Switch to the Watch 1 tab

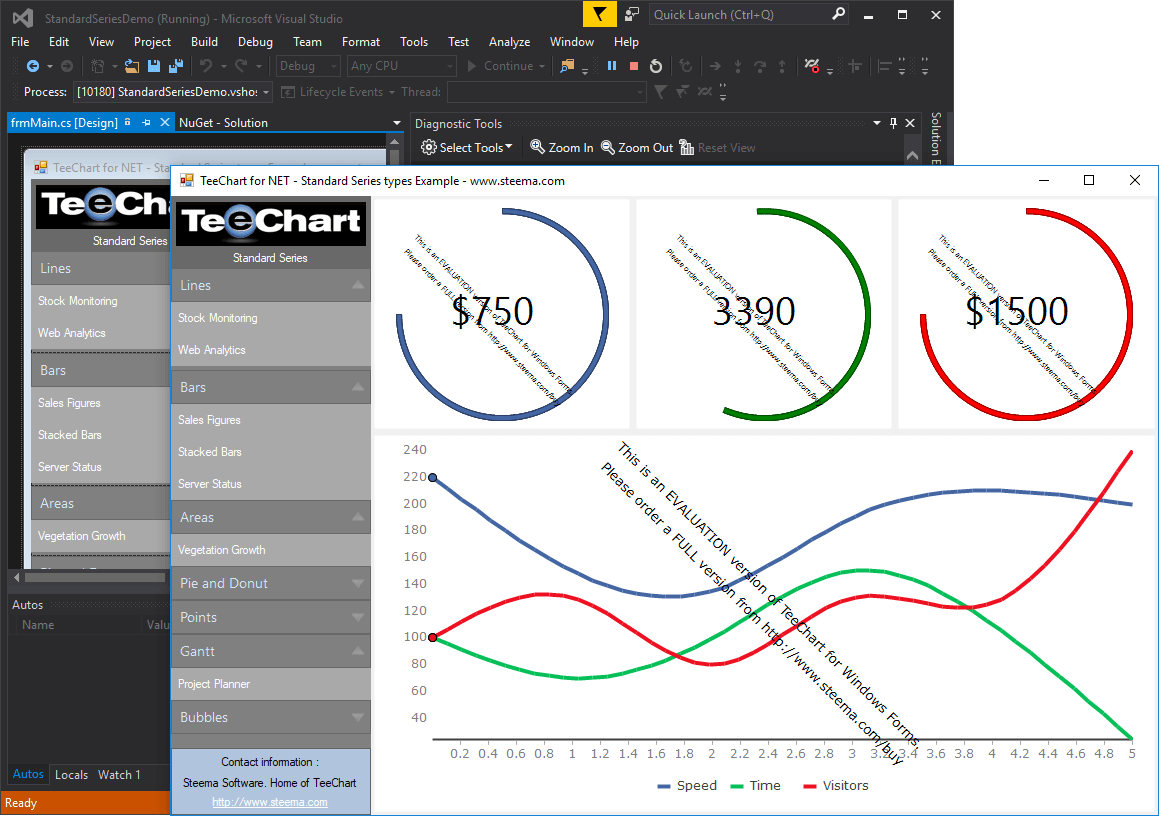119,775
